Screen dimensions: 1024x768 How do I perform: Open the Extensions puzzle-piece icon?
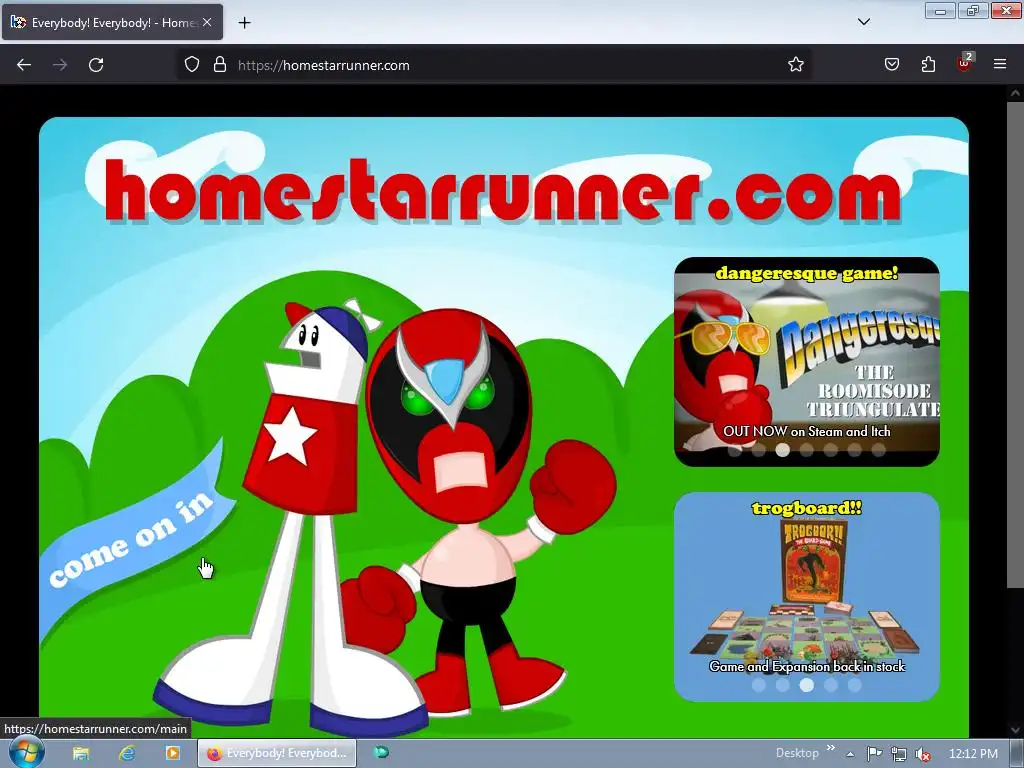point(928,65)
